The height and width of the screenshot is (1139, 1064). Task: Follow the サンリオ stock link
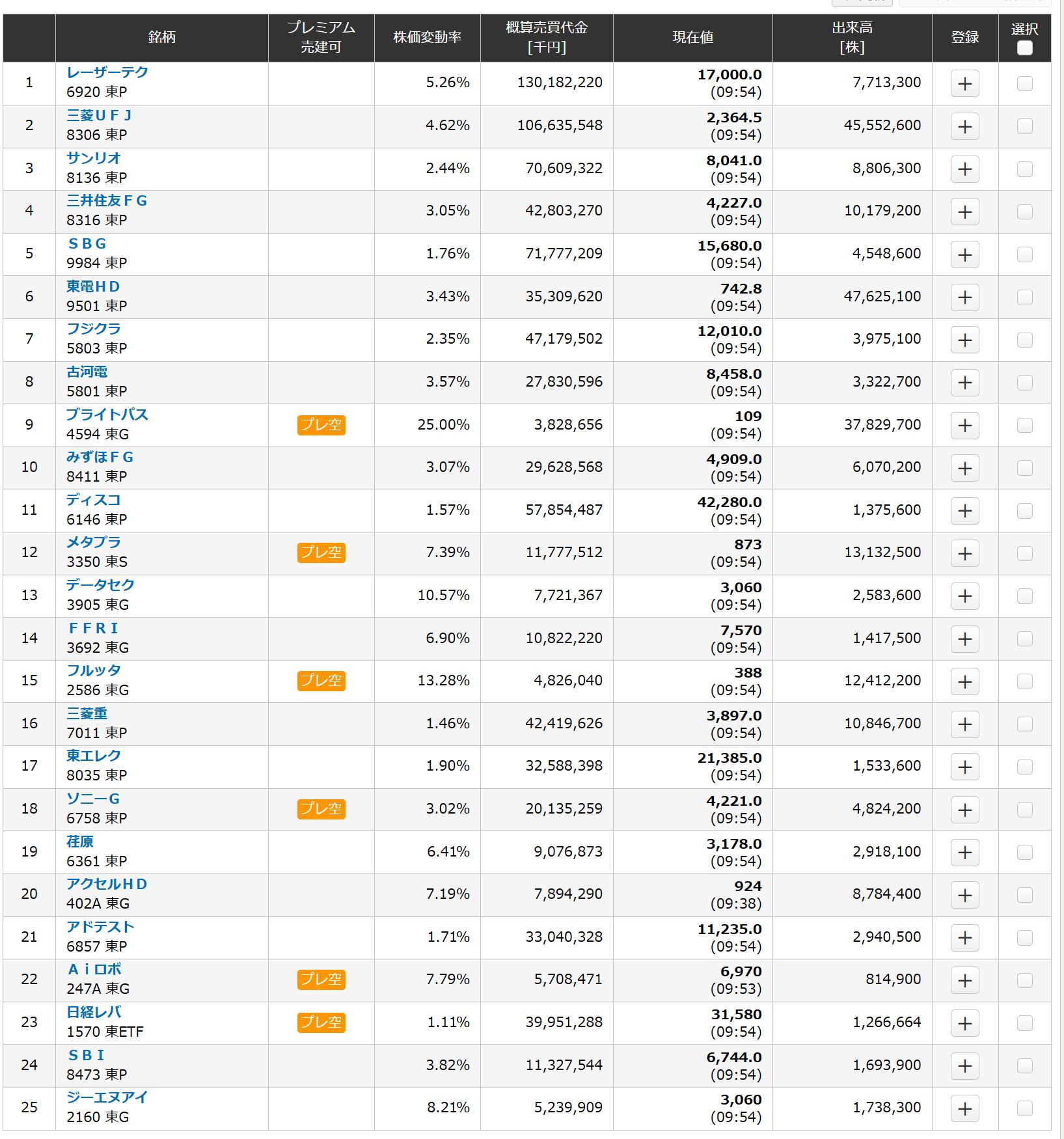pos(94,158)
